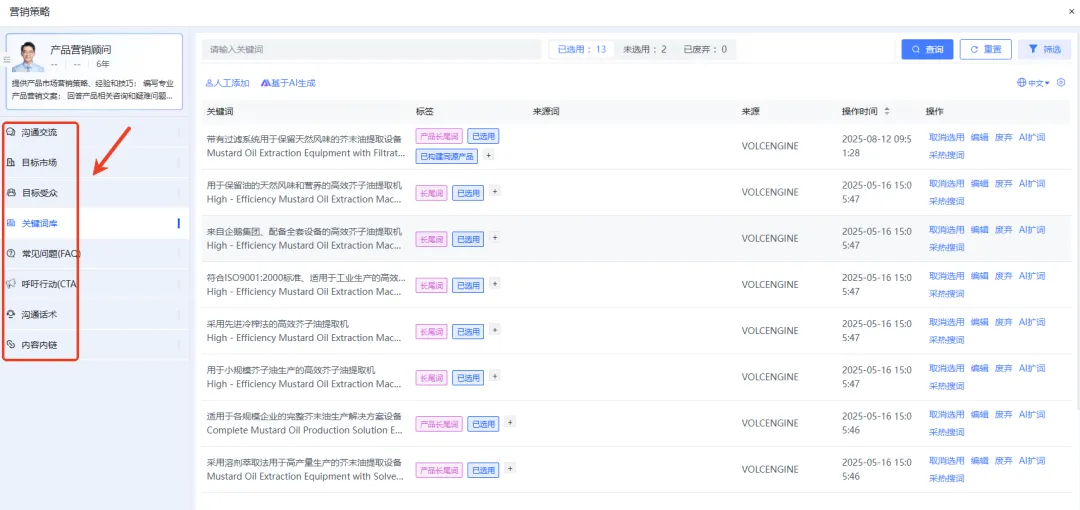
Task: Select the 目标市场 building icon
Action: pos(11,162)
